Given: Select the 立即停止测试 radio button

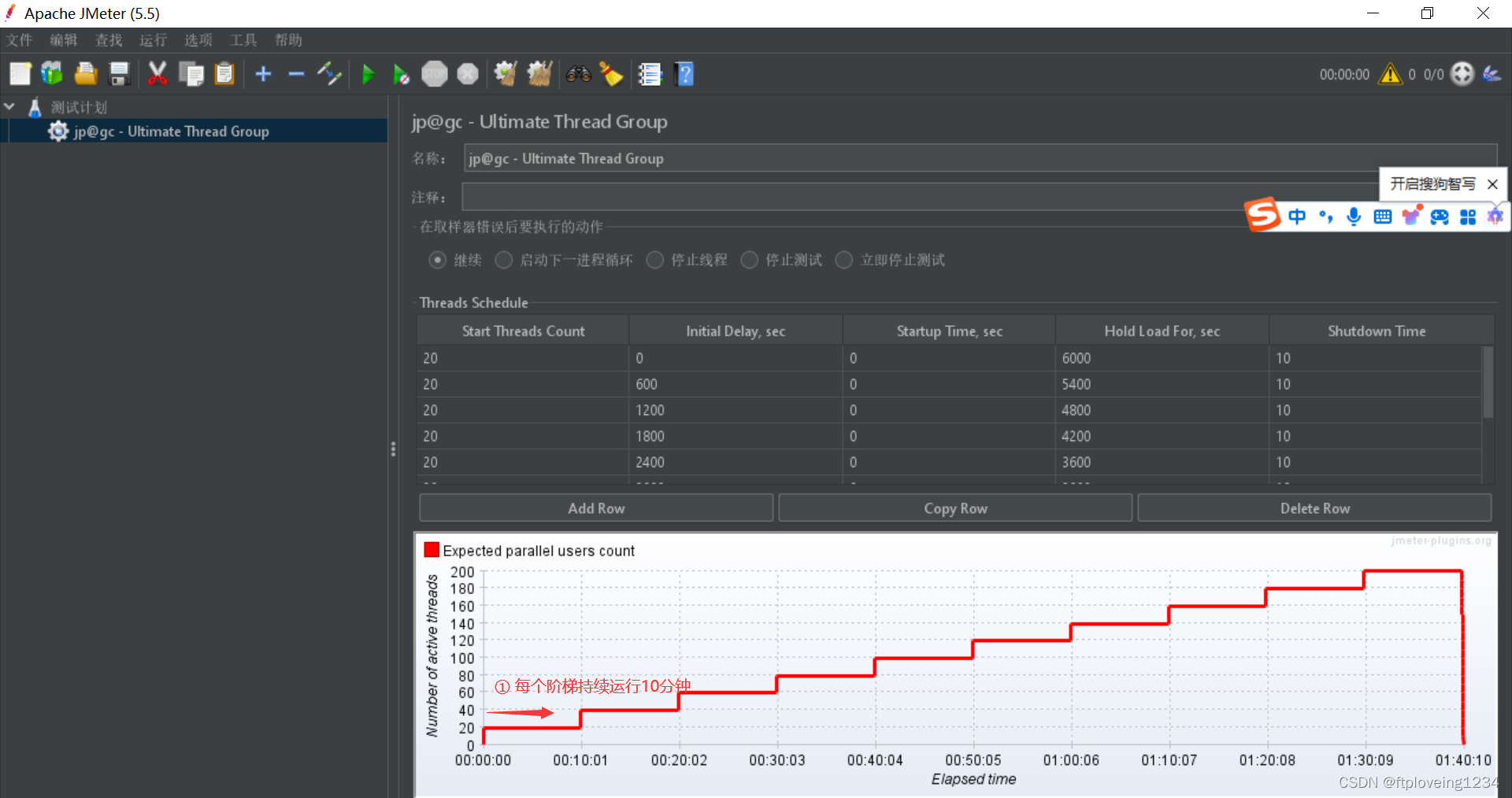Looking at the screenshot, I should [844, 260].
